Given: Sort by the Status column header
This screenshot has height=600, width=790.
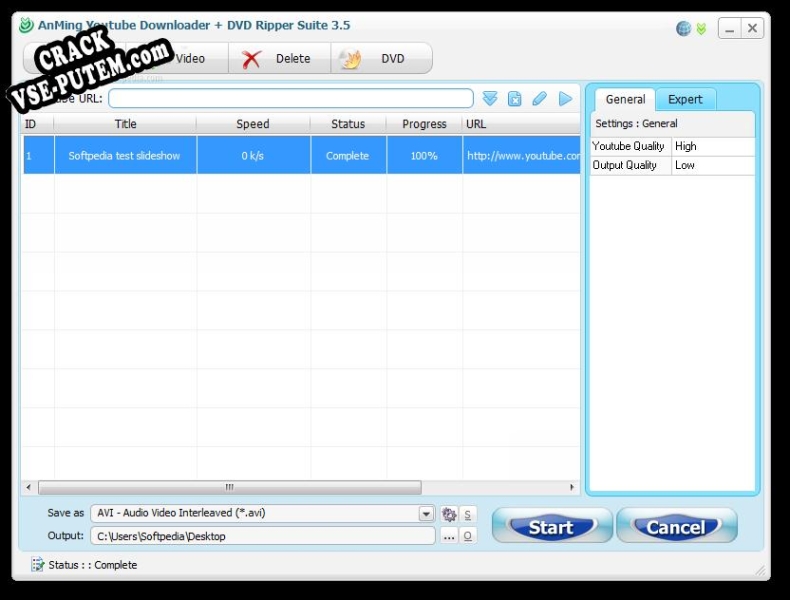Looking at the screenshot, I should (x=348, y=124).
